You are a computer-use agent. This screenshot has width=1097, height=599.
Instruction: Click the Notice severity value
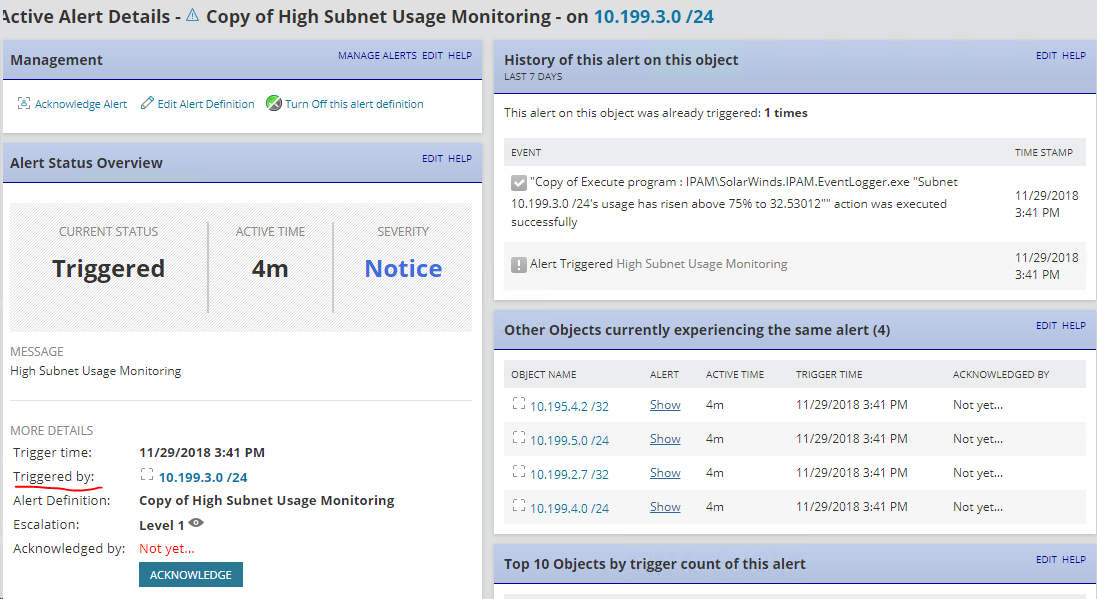click(403, 269)
